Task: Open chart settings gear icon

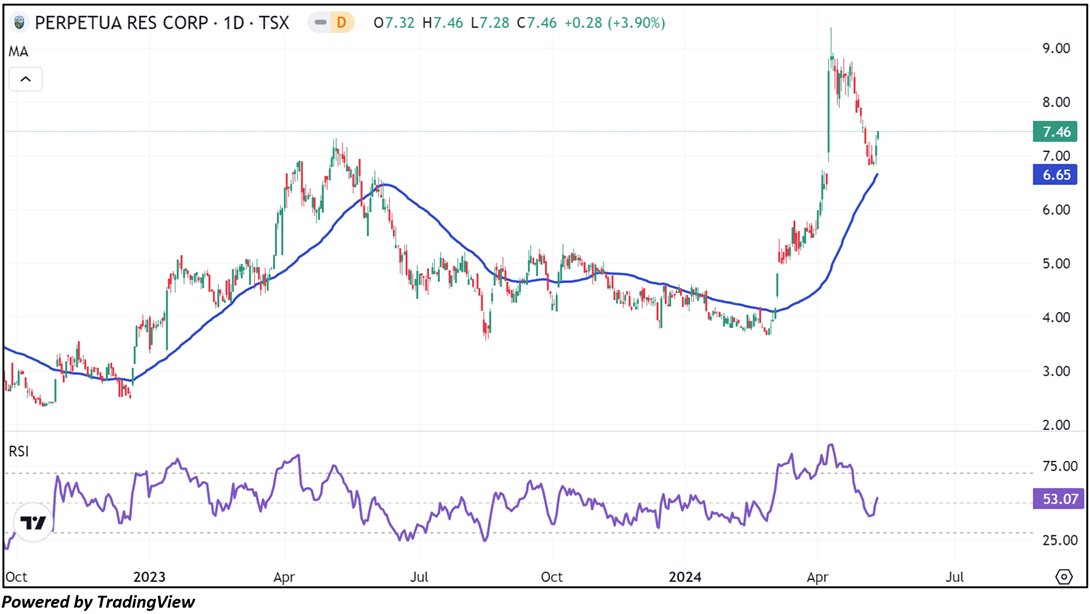Action: point(1064,576)
